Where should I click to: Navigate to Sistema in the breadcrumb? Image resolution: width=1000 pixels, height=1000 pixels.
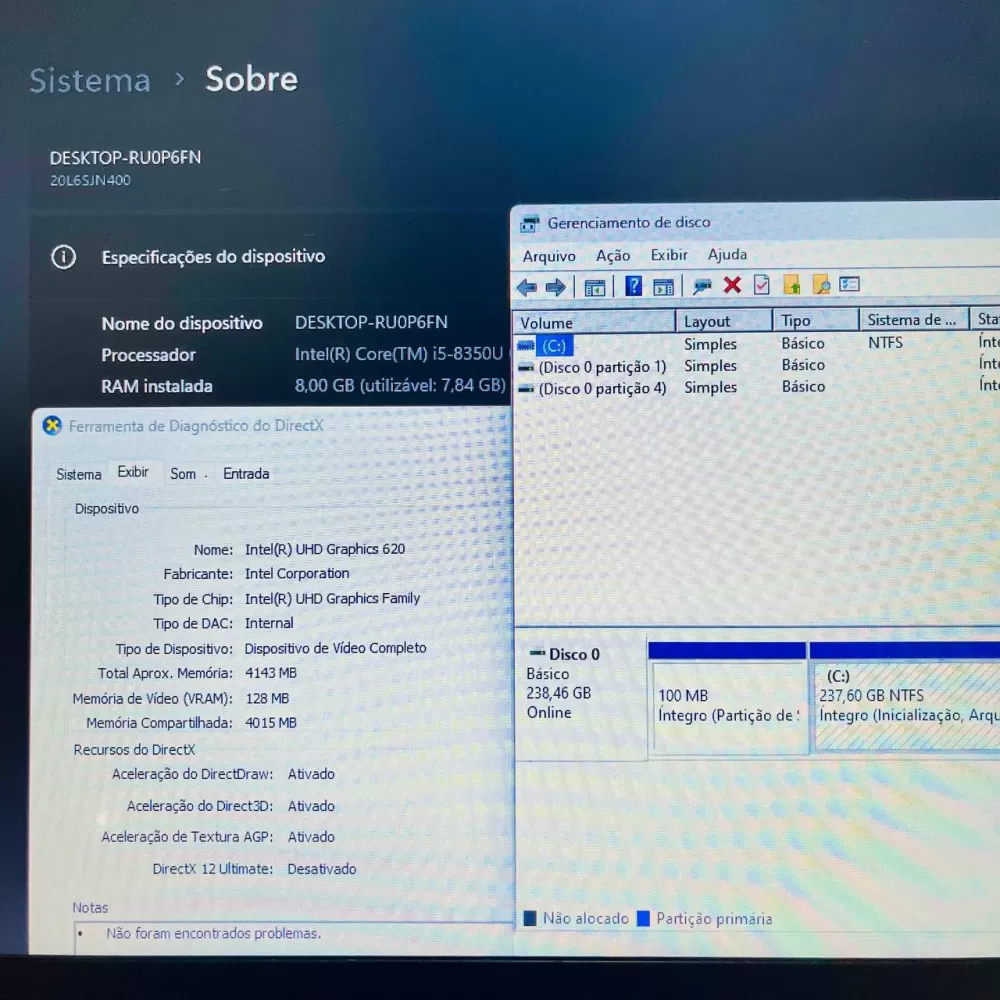(x=90, y=80)
